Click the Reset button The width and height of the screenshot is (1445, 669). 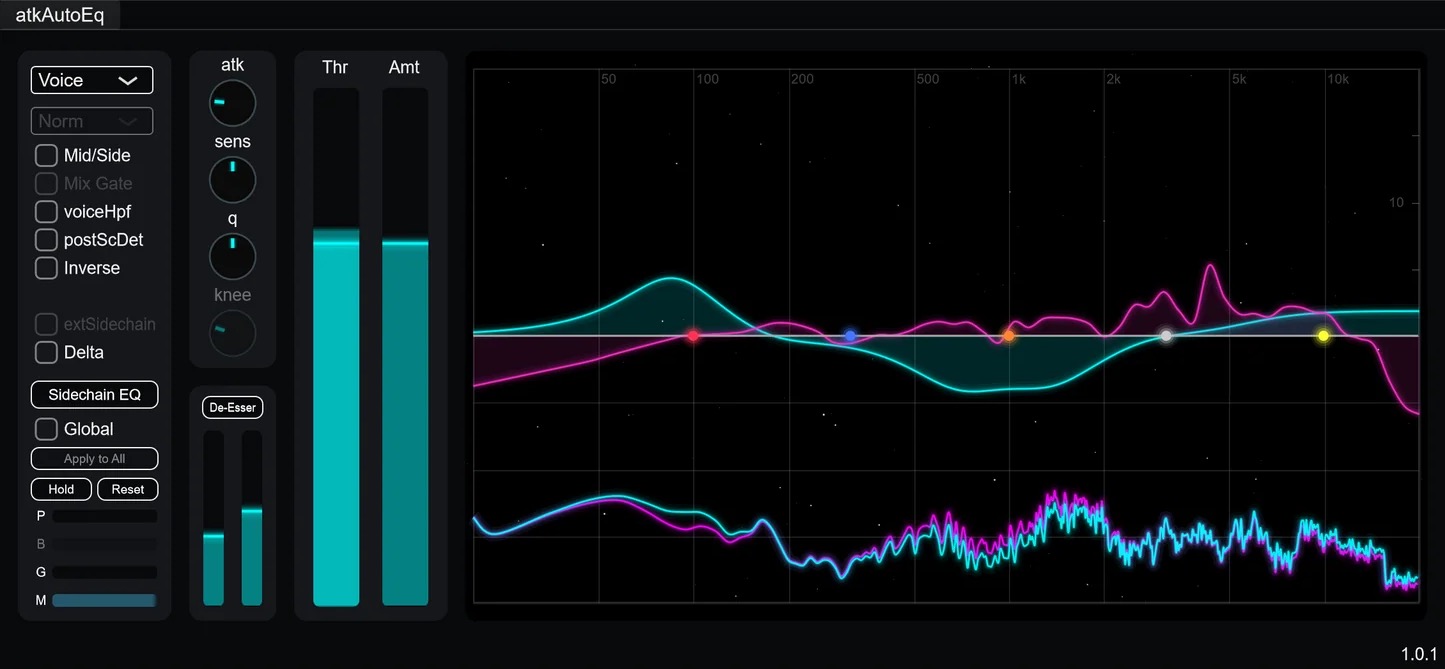tap(128, 489)
